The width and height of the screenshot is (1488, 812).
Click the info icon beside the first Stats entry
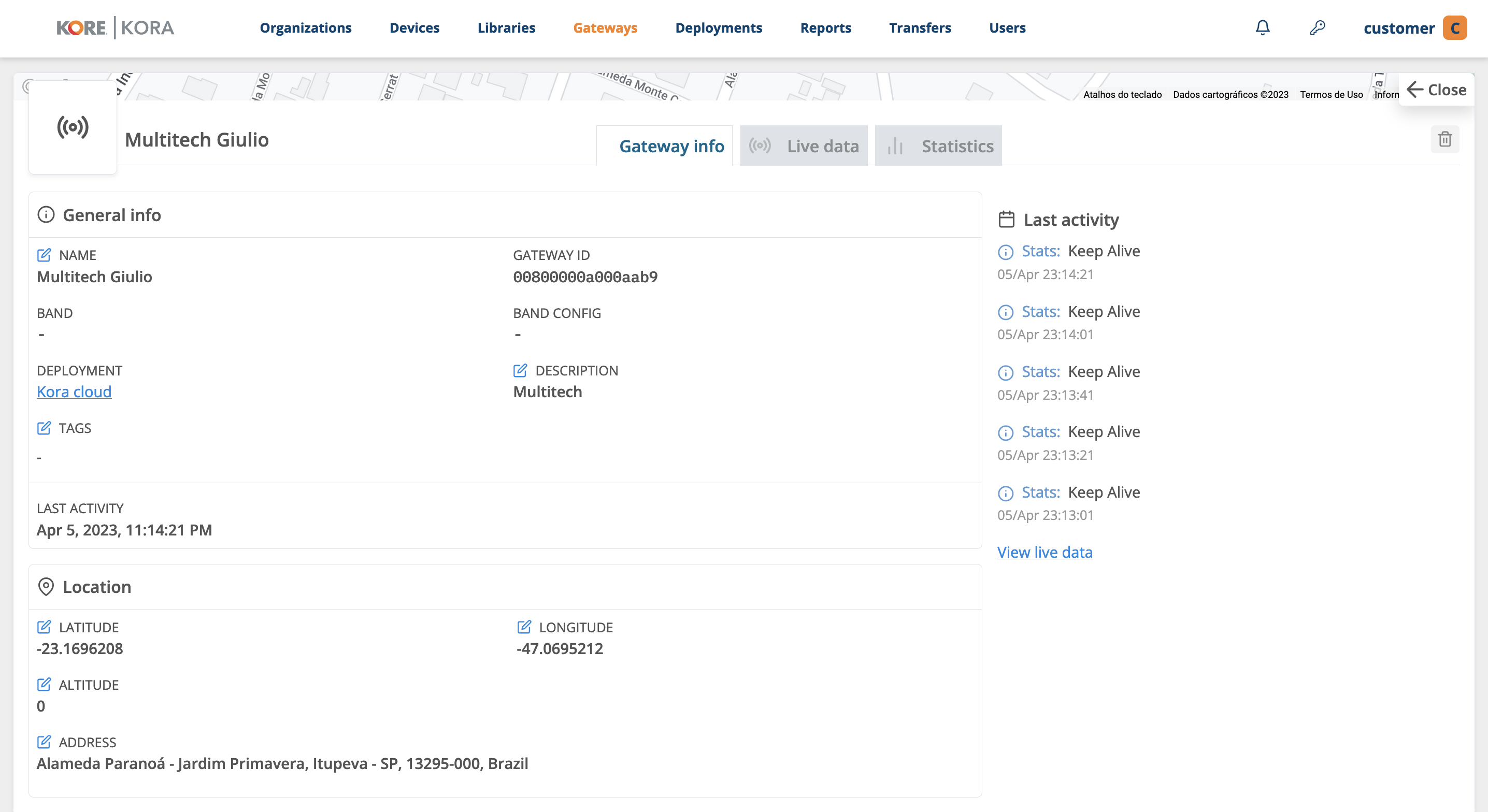[x=1005, y=251]
